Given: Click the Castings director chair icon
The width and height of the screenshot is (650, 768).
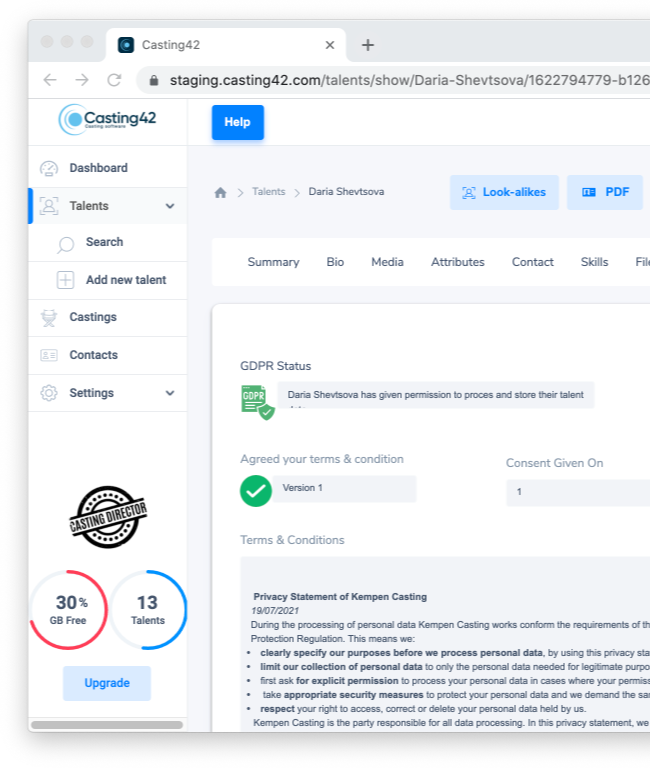Looking at the screenshot, I should coord(49,318).
